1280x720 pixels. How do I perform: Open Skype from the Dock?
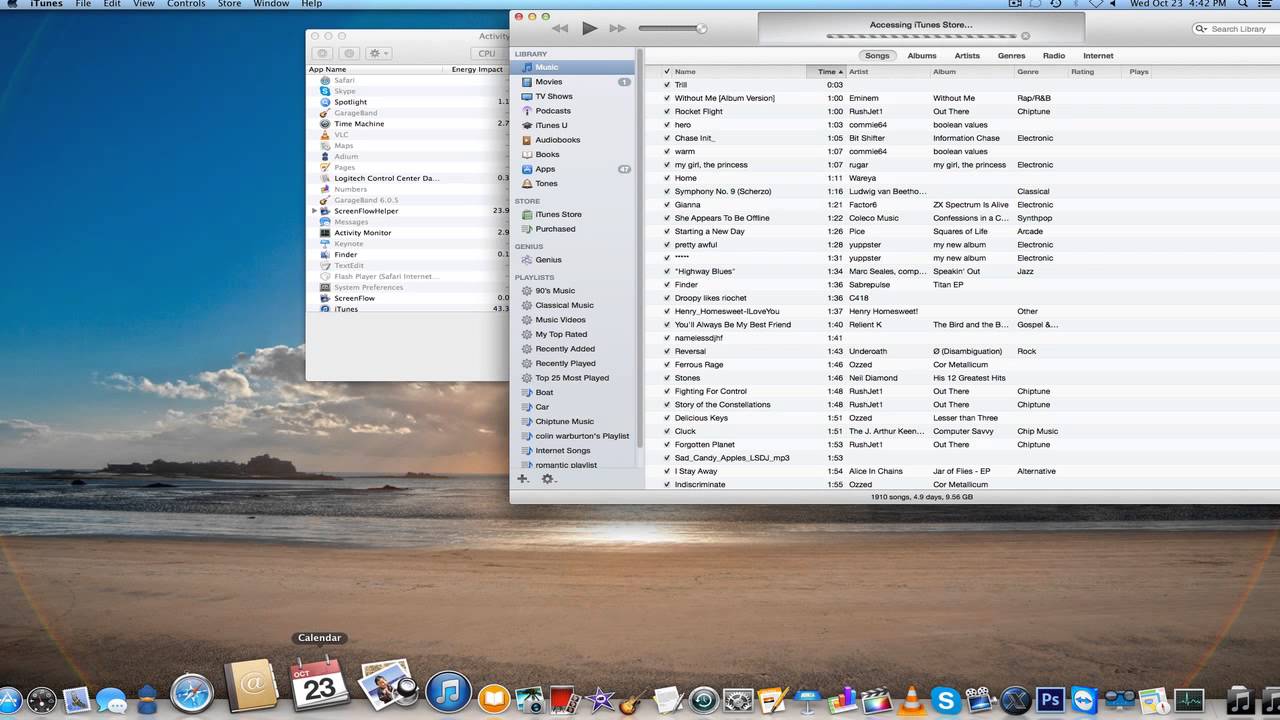945,700
